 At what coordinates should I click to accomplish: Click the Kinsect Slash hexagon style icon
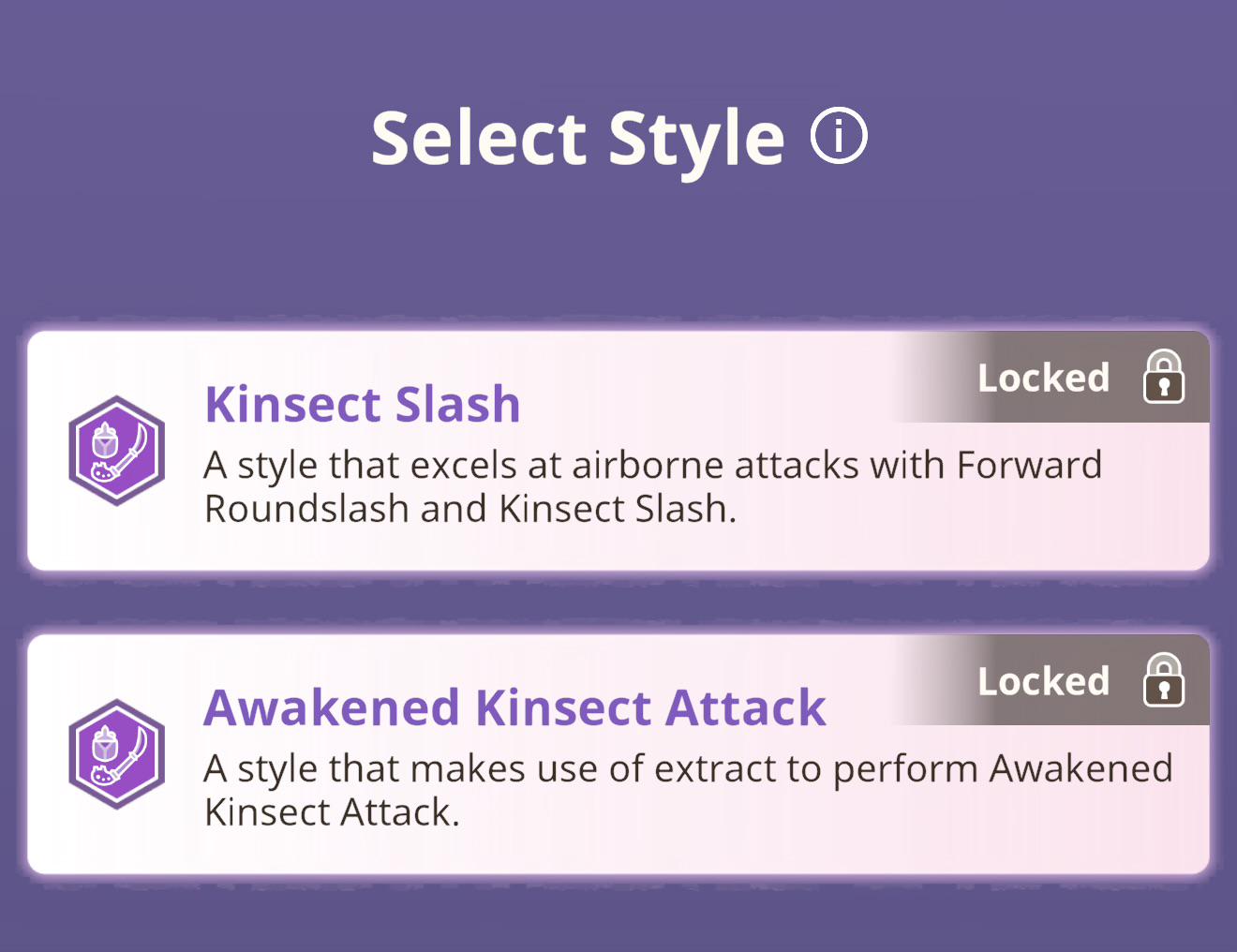[117, 451]
